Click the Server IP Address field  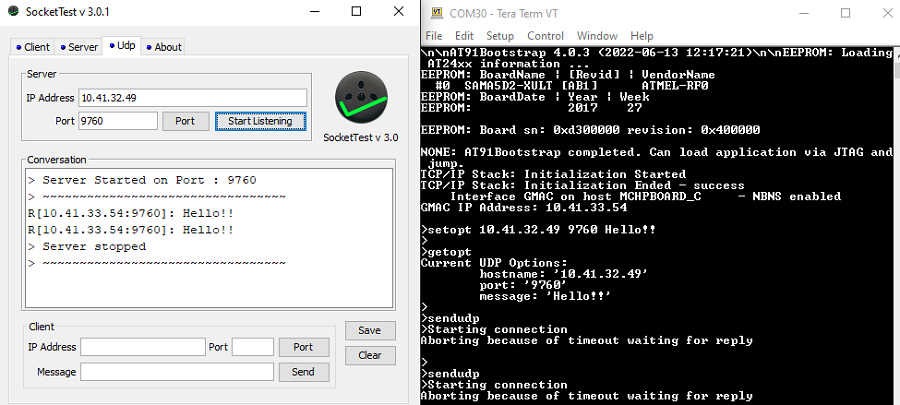click(193, 98)
